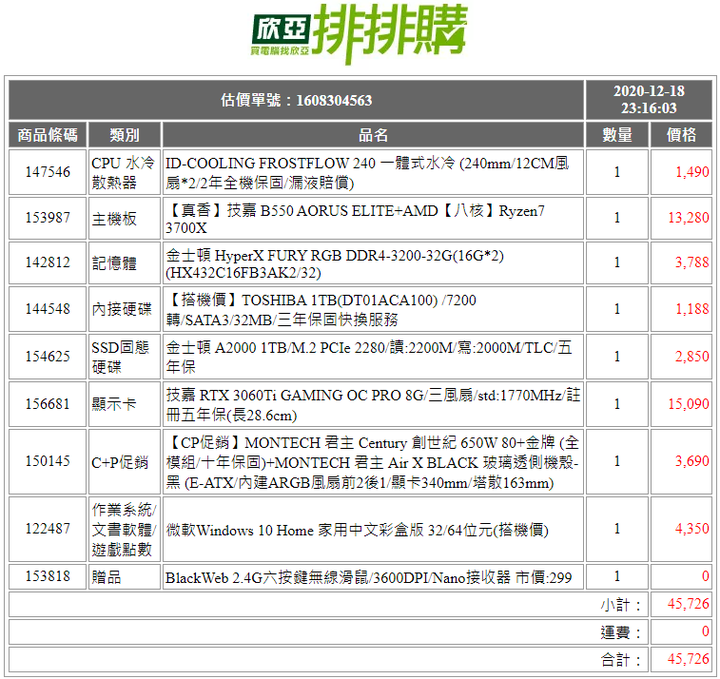720x679 pixels.
Task: Click the Windows 10 Home product name
Action: pos(357,530)
